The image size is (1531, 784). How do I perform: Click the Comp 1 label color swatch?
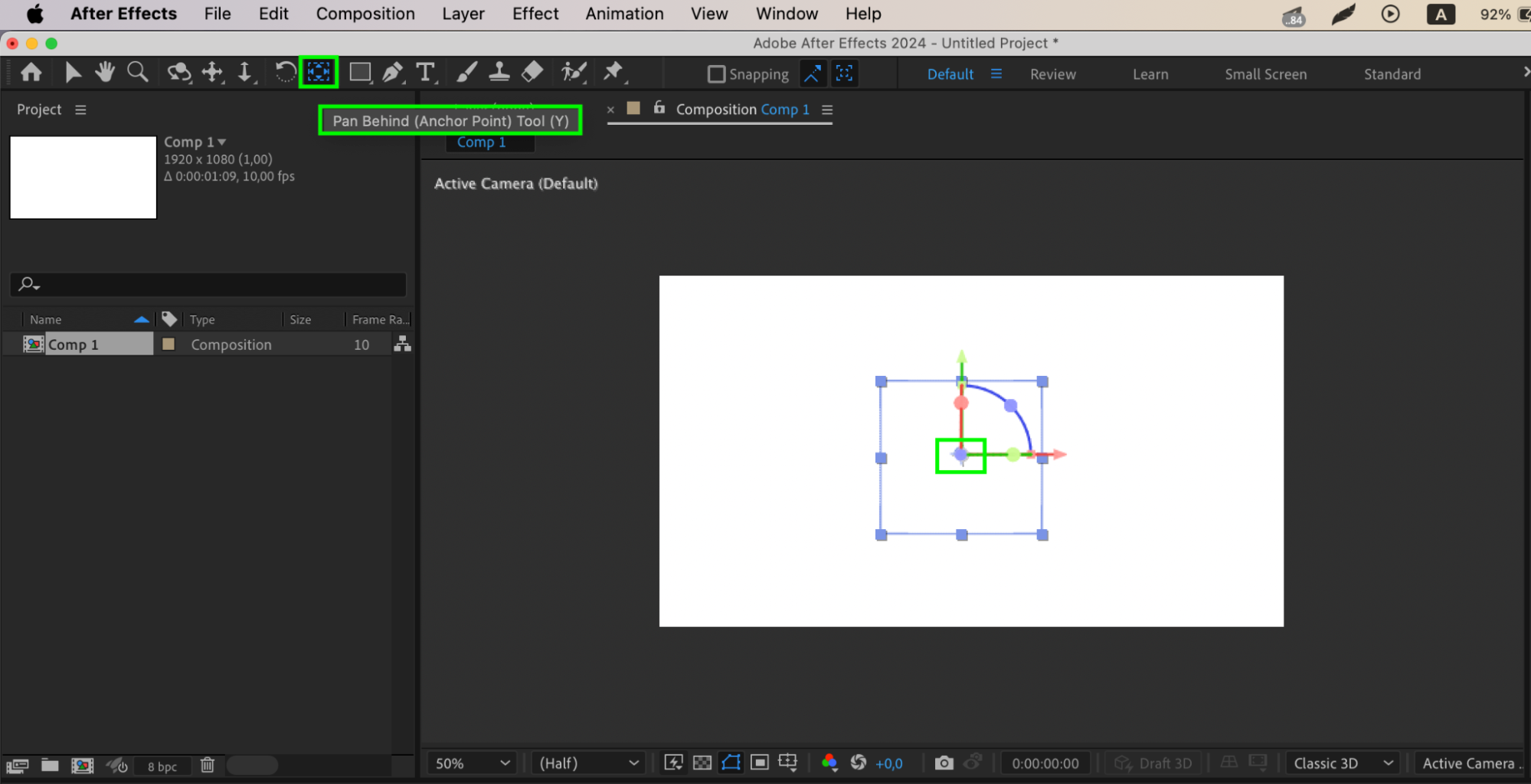[x=168, y=345]
